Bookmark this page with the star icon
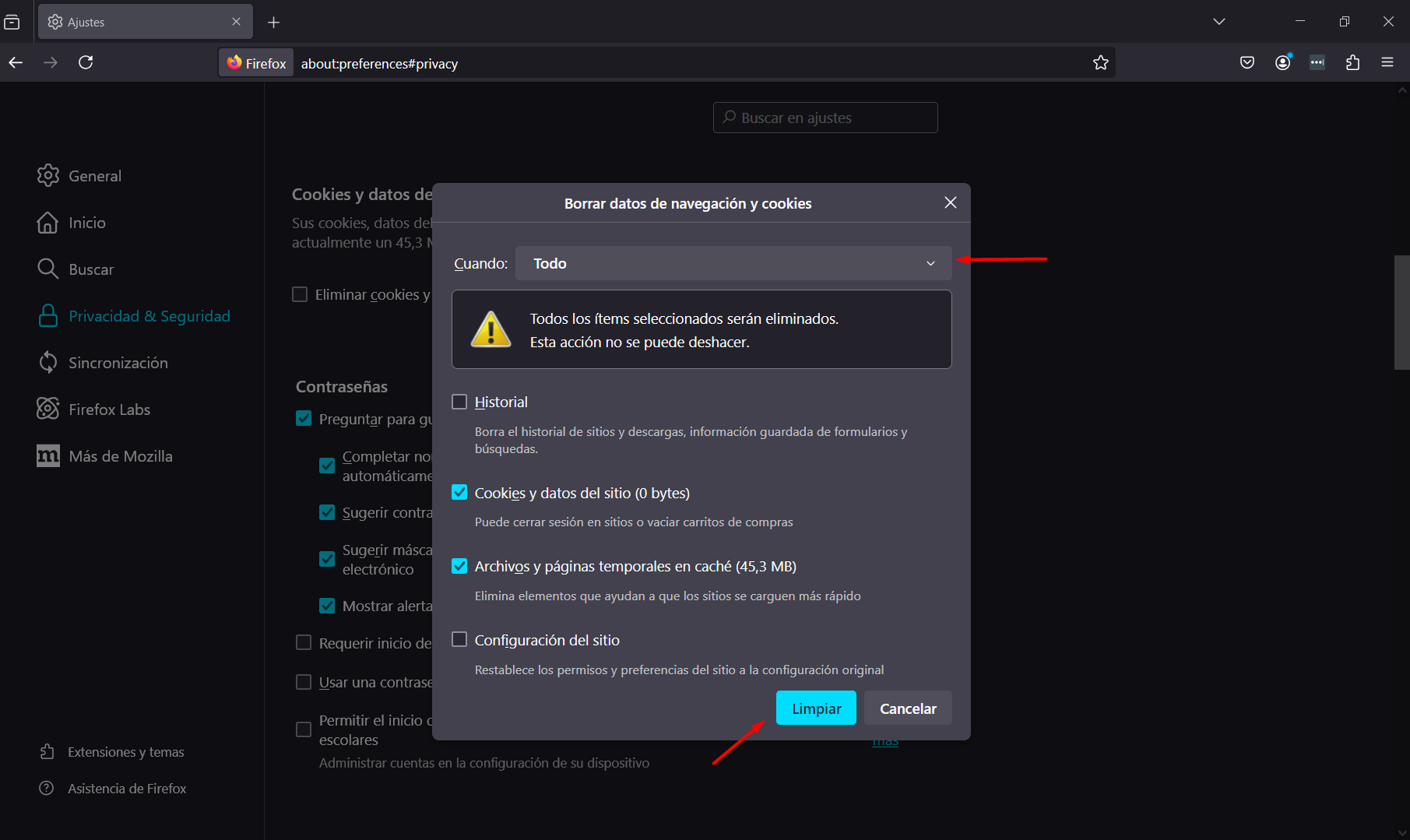The width and height of the screenshot is (1410, 840). tap(1100, 63)
